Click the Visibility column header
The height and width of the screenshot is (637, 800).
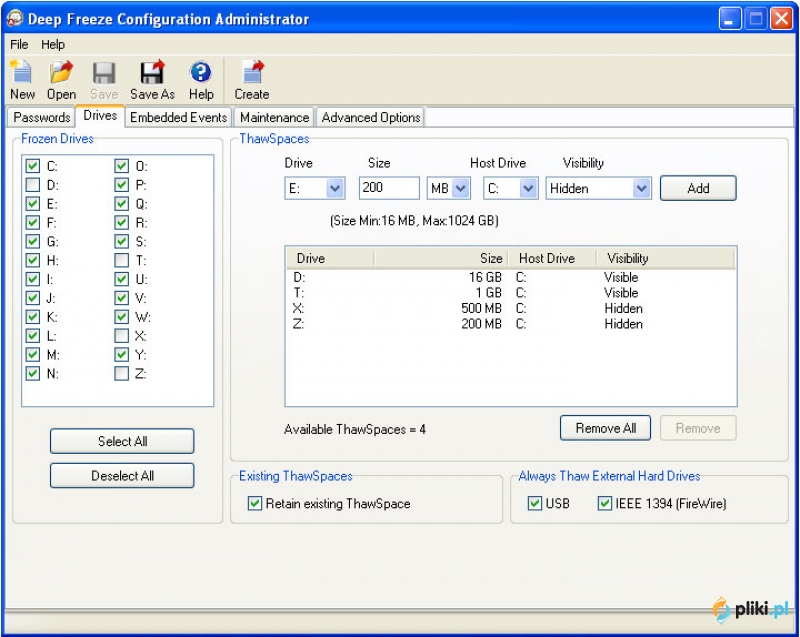665,258
